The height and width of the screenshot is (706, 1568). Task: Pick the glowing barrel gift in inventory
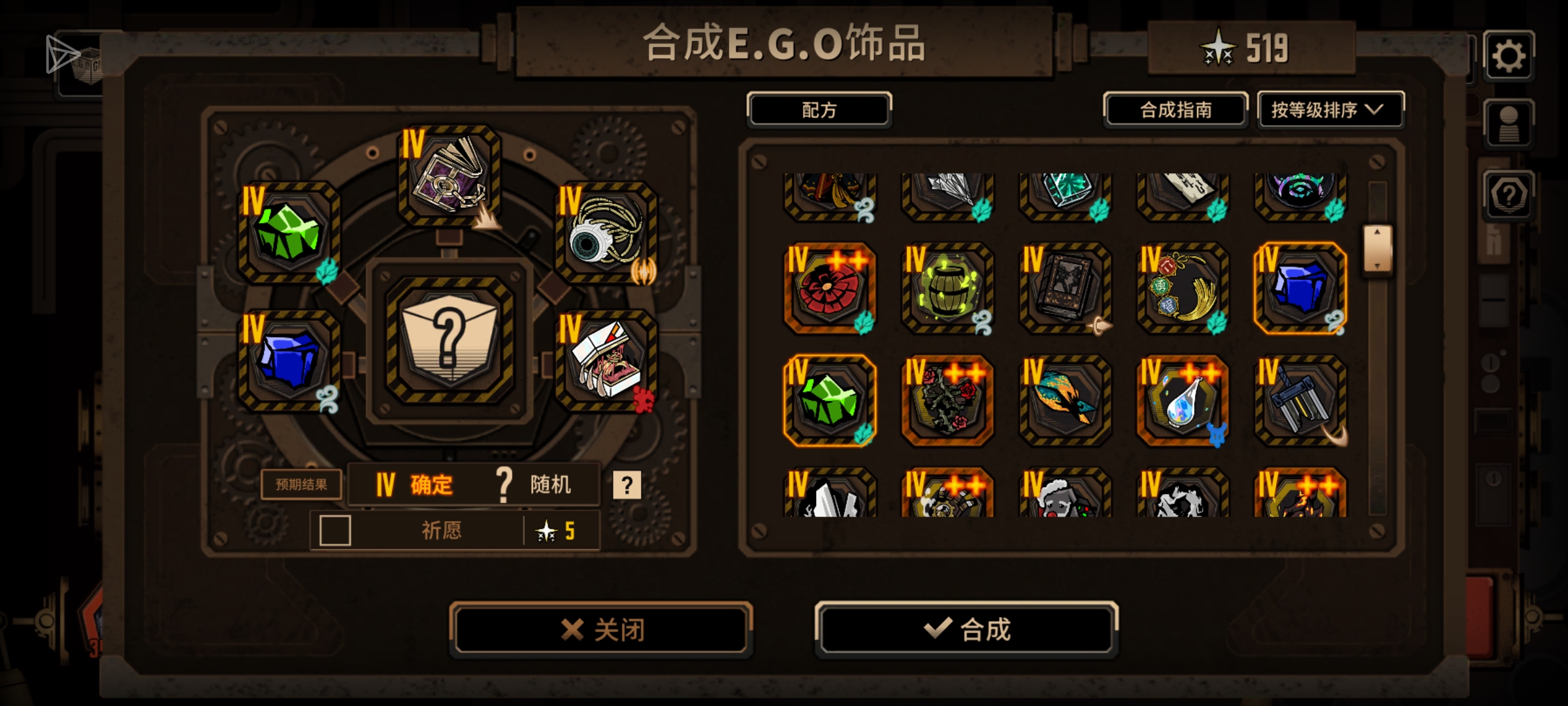947,288
